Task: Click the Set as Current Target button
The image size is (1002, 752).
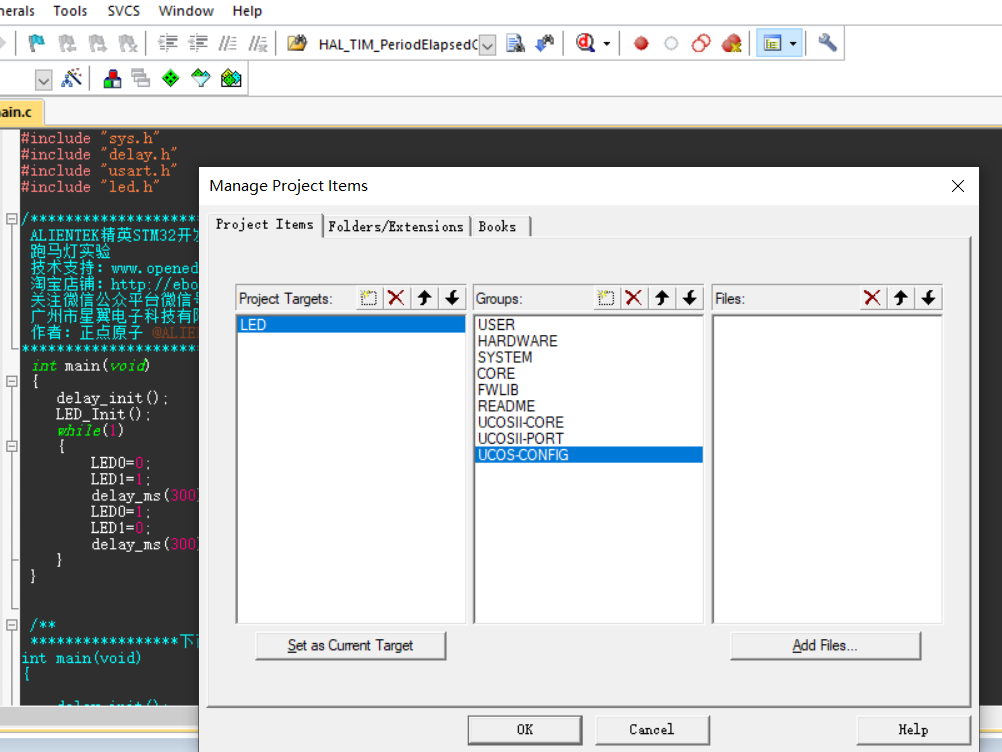Action: (350, 645)
